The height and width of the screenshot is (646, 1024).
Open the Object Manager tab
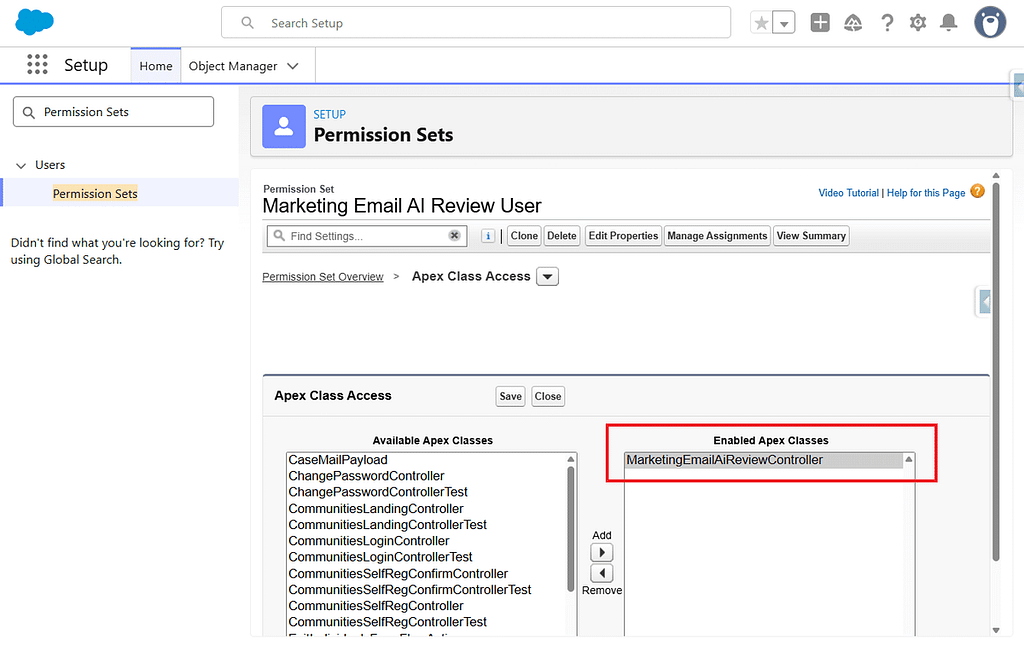(232, 66)
